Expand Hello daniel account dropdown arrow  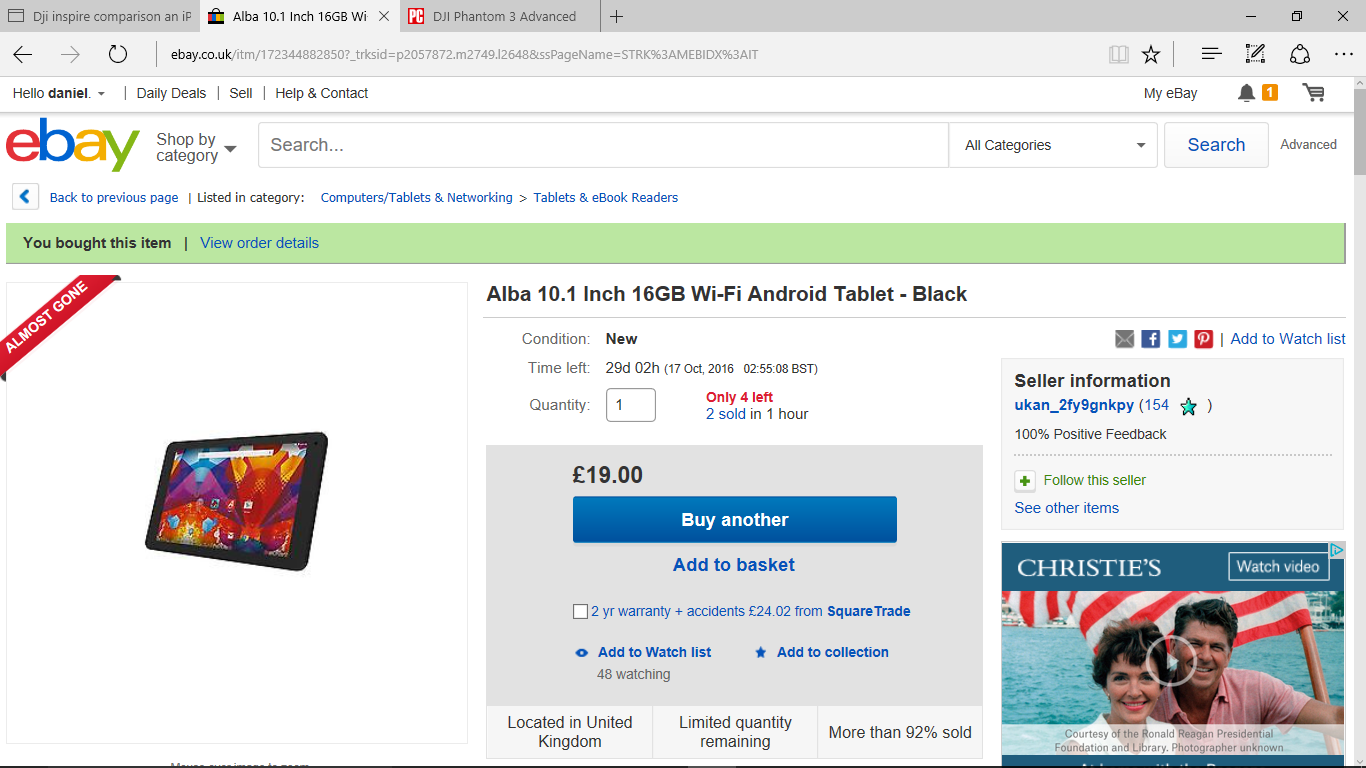[101, 94]
